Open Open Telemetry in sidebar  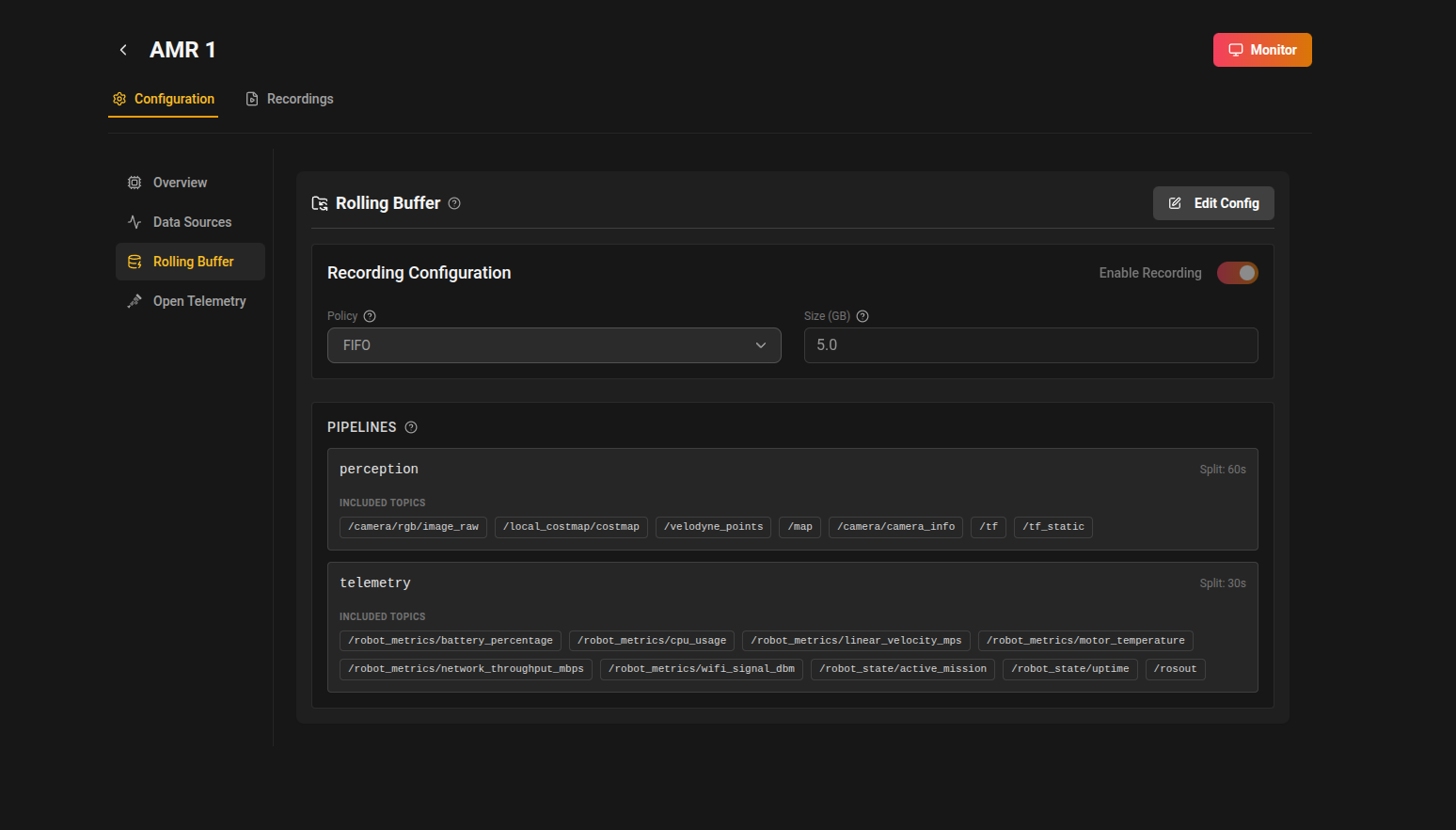click(x=190, y=301)
